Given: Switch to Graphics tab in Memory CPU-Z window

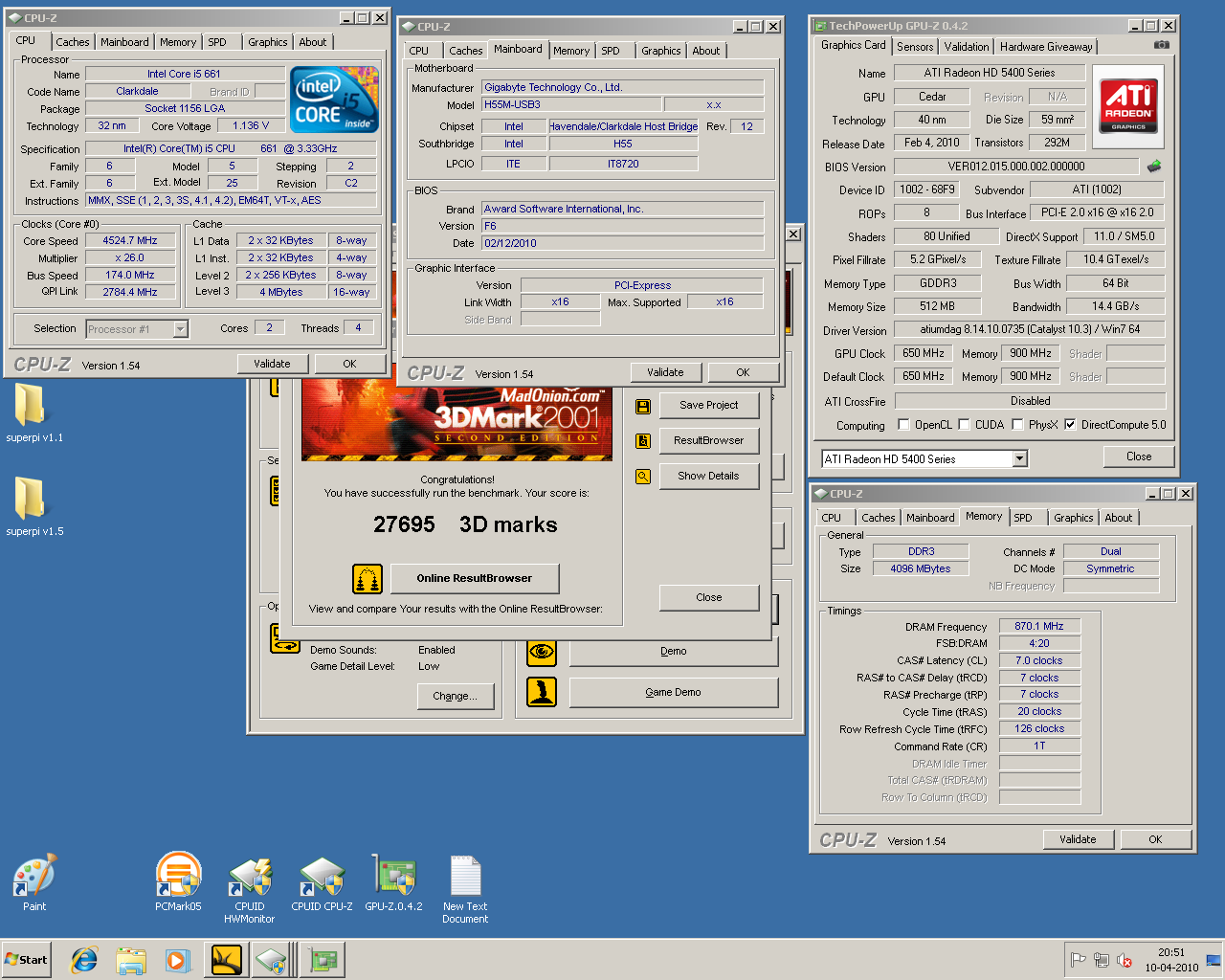Looking at the screenshot, I should pos(1073,518).
